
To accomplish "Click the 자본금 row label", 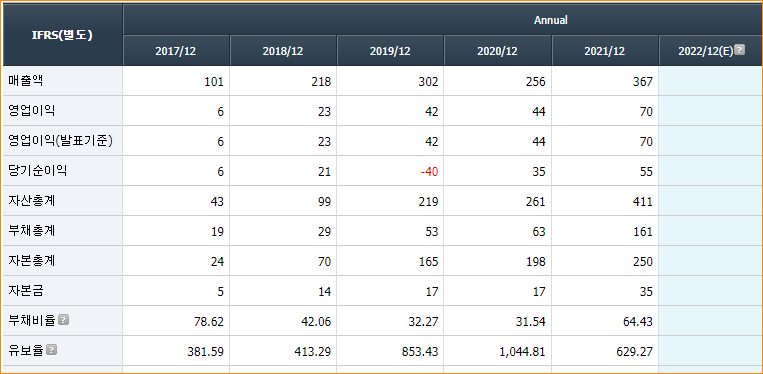I will click(25, 291).
